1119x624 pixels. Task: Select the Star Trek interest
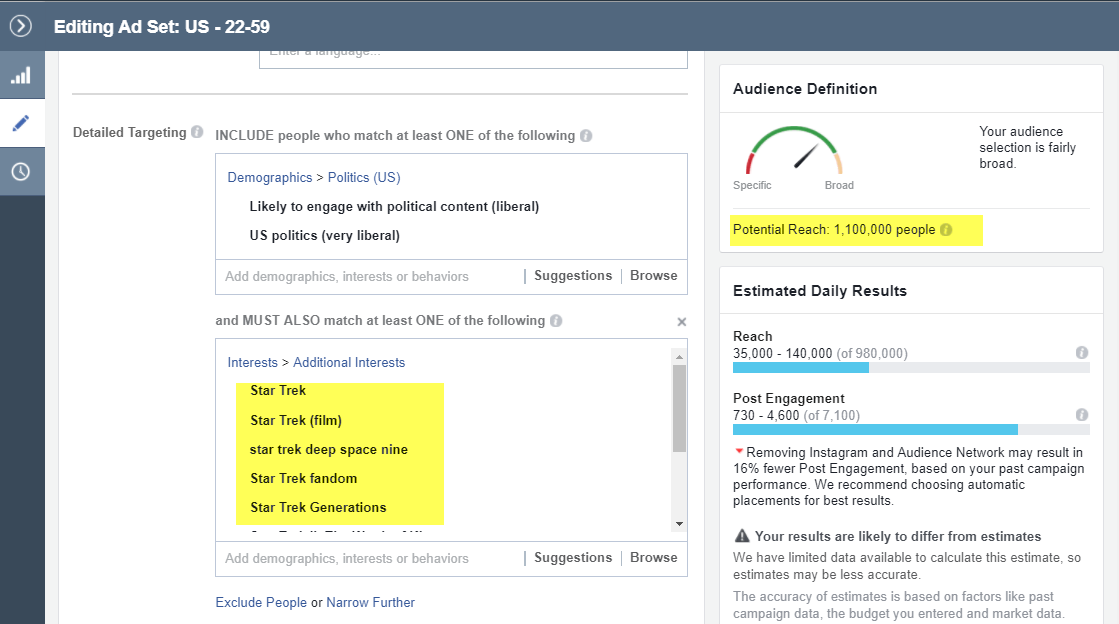pos(278,391)
